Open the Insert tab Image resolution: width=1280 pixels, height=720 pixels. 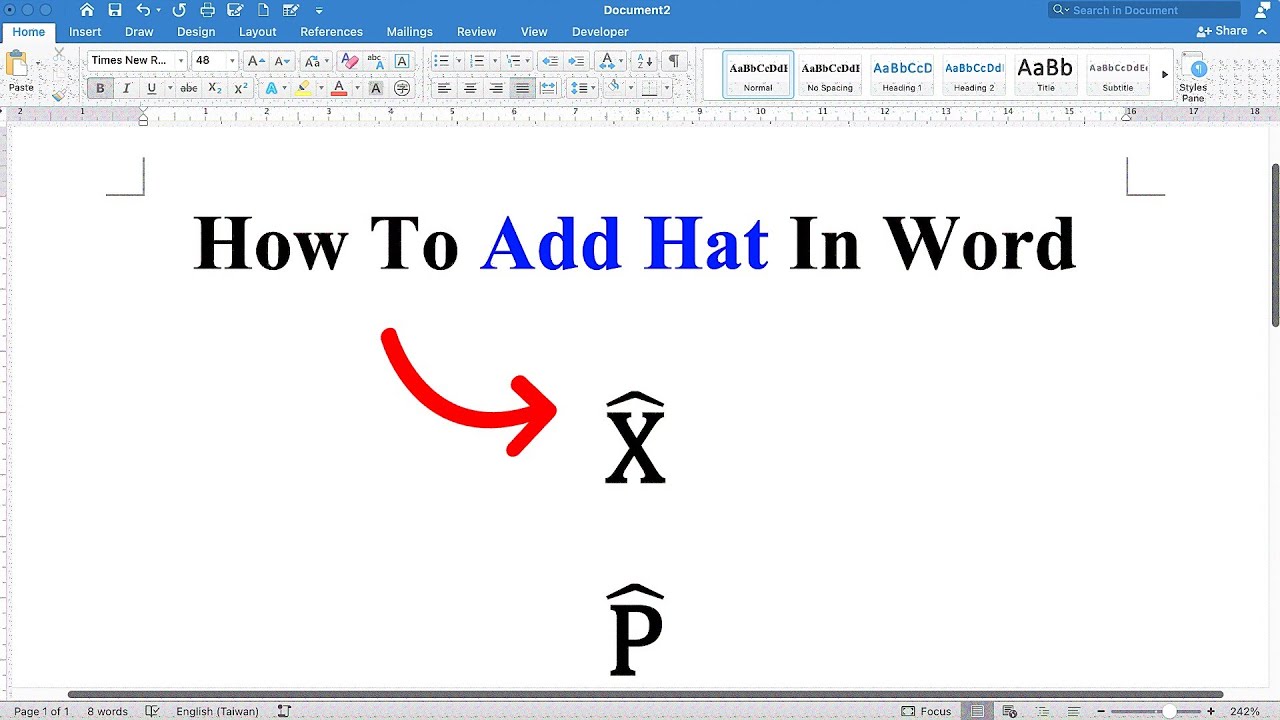[85, 32]
